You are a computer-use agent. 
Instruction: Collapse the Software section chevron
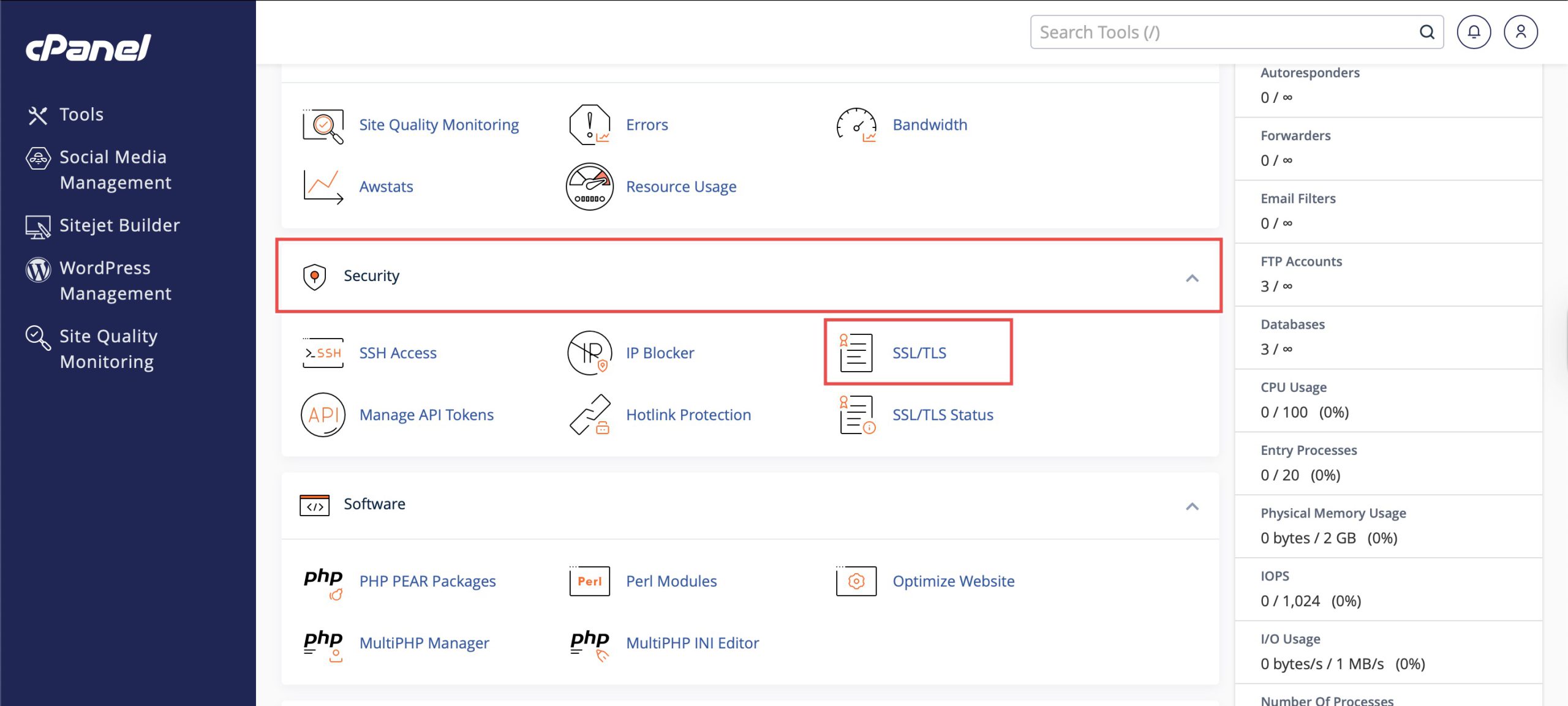(1192, 506)
